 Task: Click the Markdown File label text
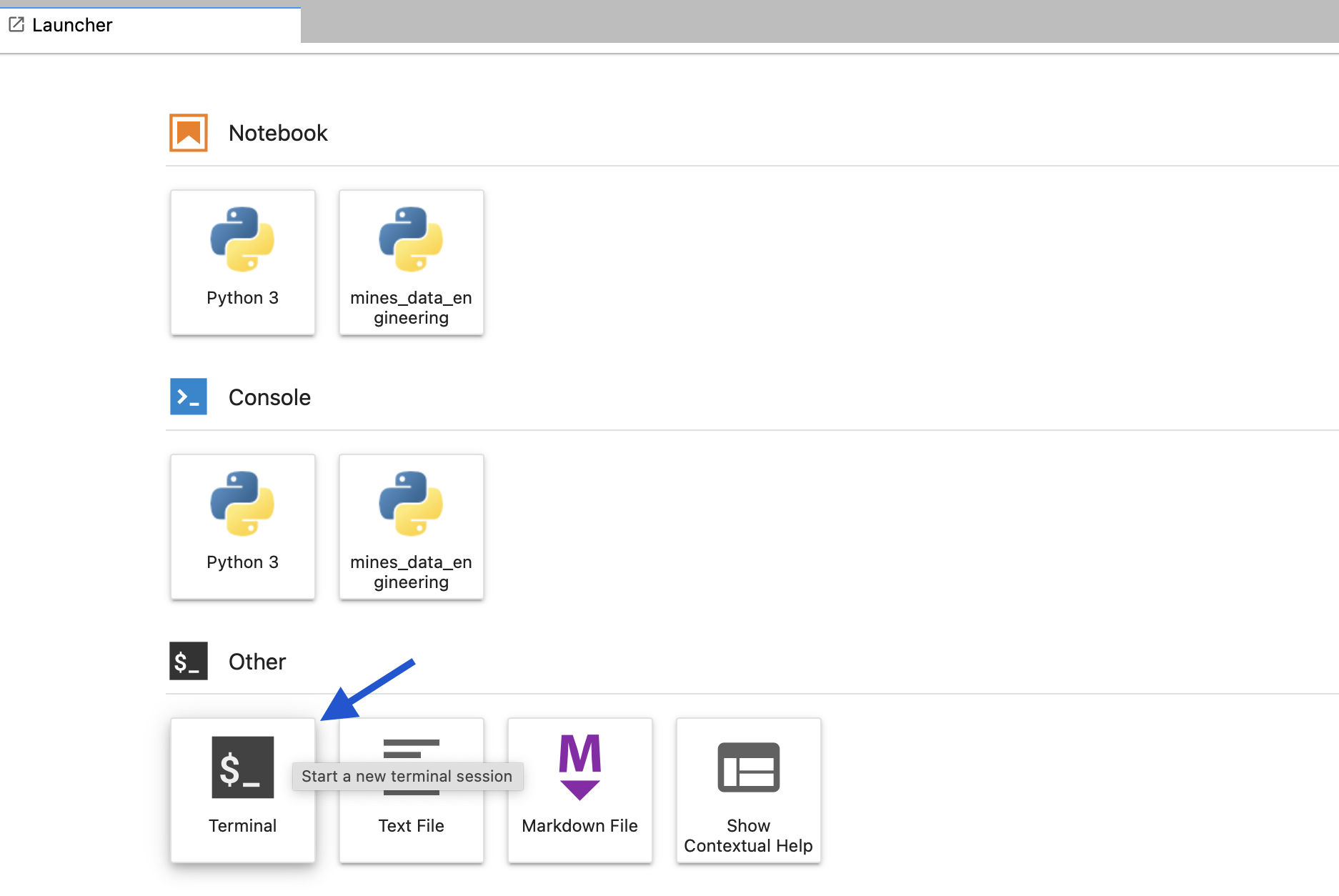coord(579,826)
